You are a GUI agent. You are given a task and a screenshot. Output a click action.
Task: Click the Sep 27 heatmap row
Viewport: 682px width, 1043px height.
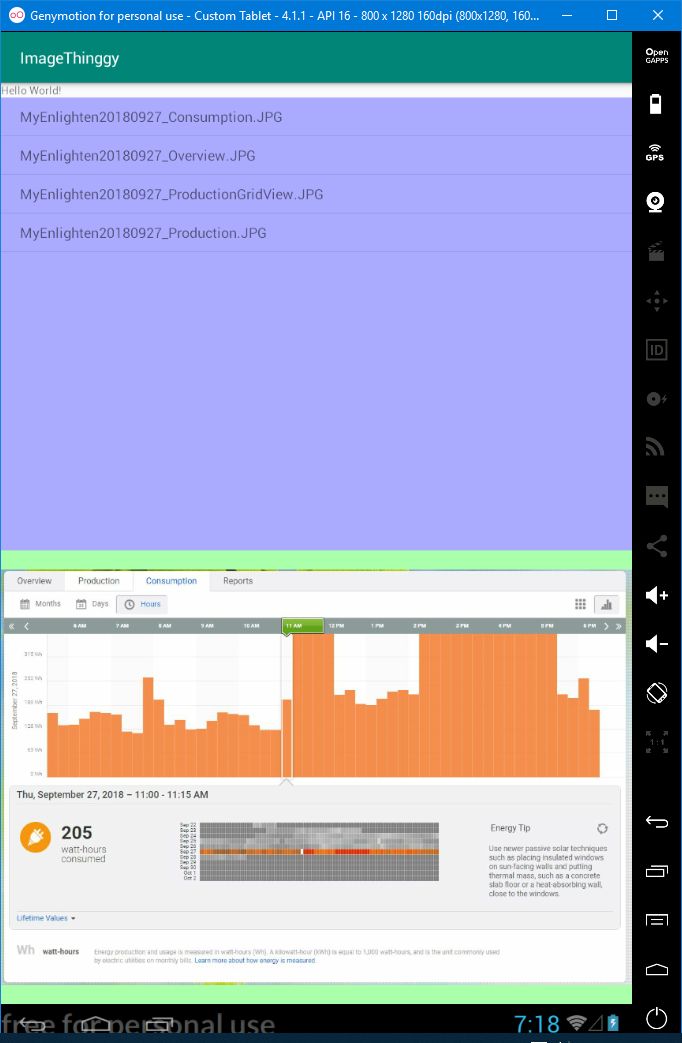pos(319,851)
